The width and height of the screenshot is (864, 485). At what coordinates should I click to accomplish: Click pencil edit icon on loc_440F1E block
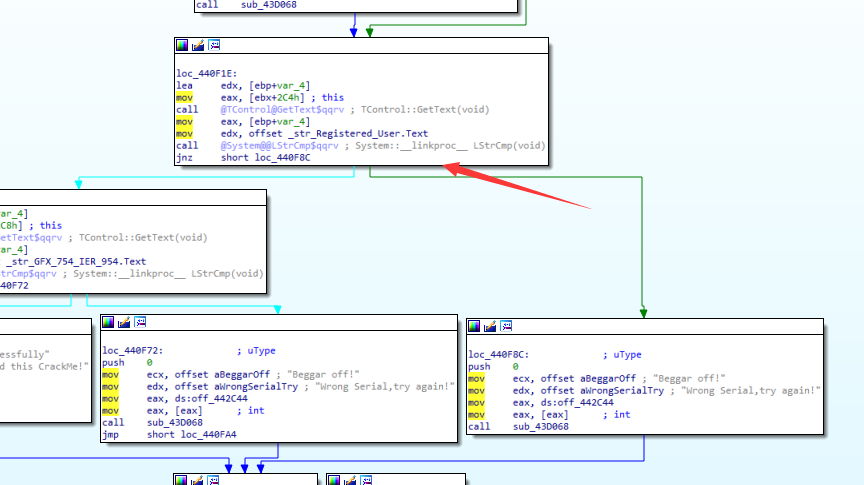[x=197, y=45]
